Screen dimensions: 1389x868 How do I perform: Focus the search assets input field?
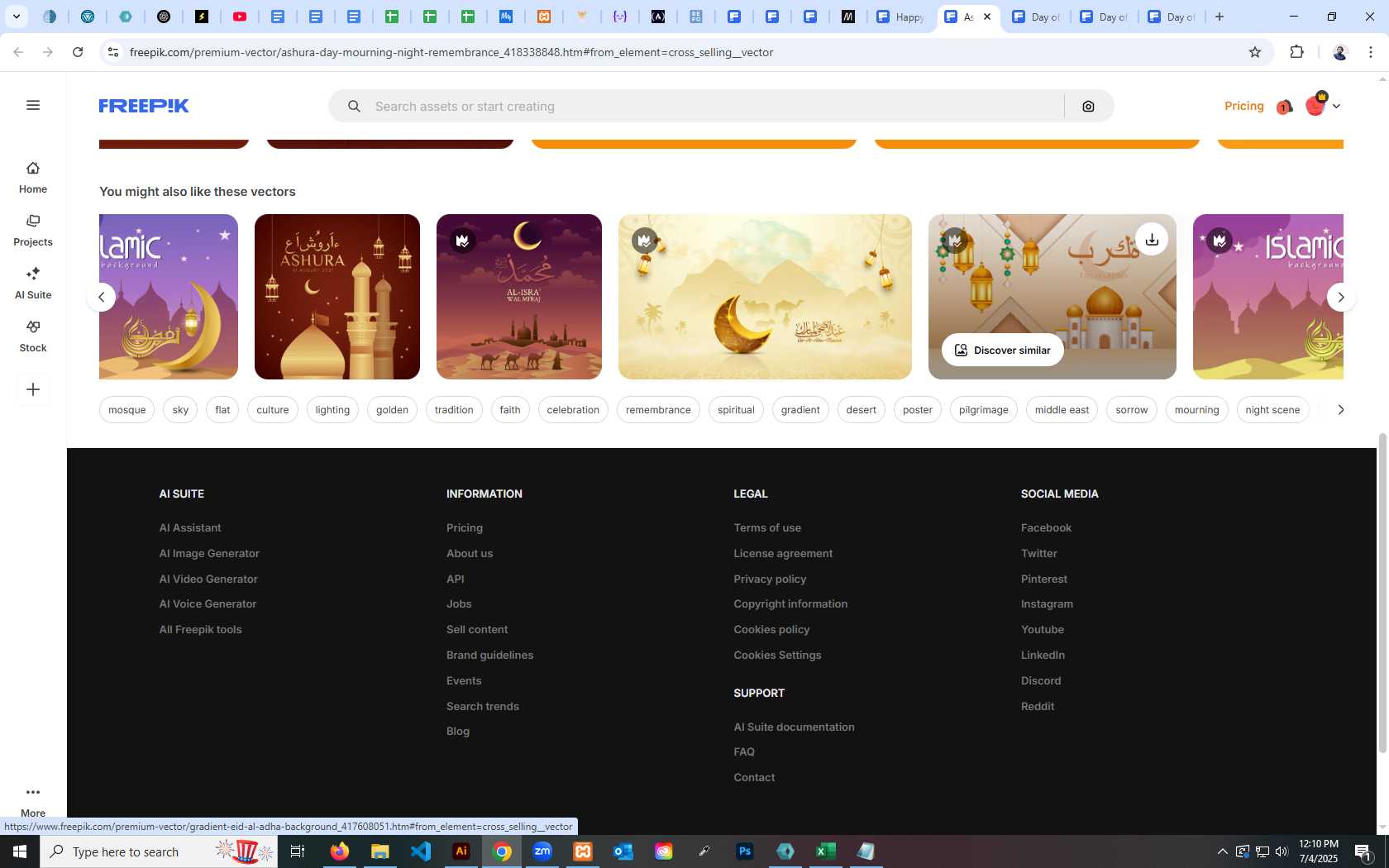[x=715, y=106]
